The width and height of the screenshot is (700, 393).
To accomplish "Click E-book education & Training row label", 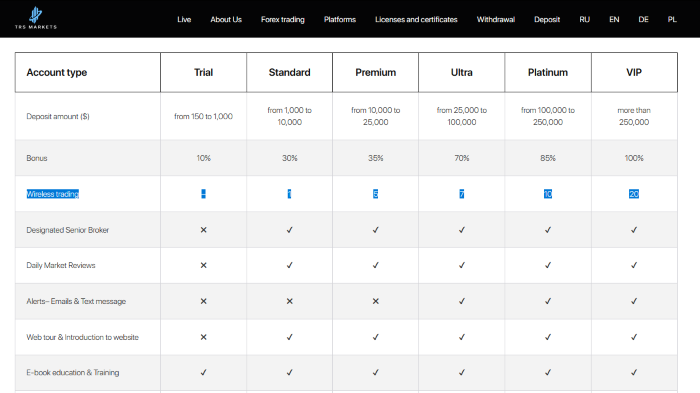I will pyautogui.click(x=73, y=372).
